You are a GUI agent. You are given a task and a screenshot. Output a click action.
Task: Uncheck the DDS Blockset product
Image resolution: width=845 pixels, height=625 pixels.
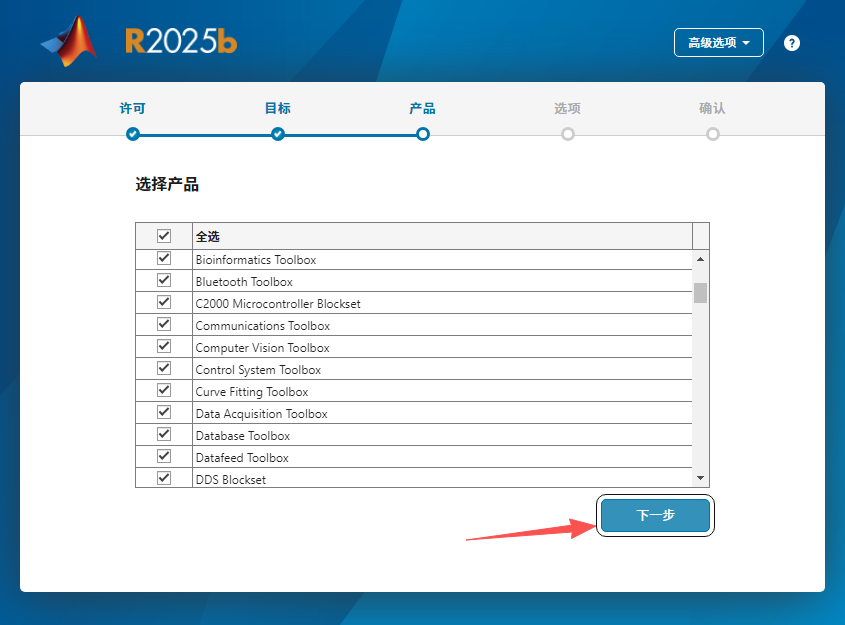(x=163, y=478)
